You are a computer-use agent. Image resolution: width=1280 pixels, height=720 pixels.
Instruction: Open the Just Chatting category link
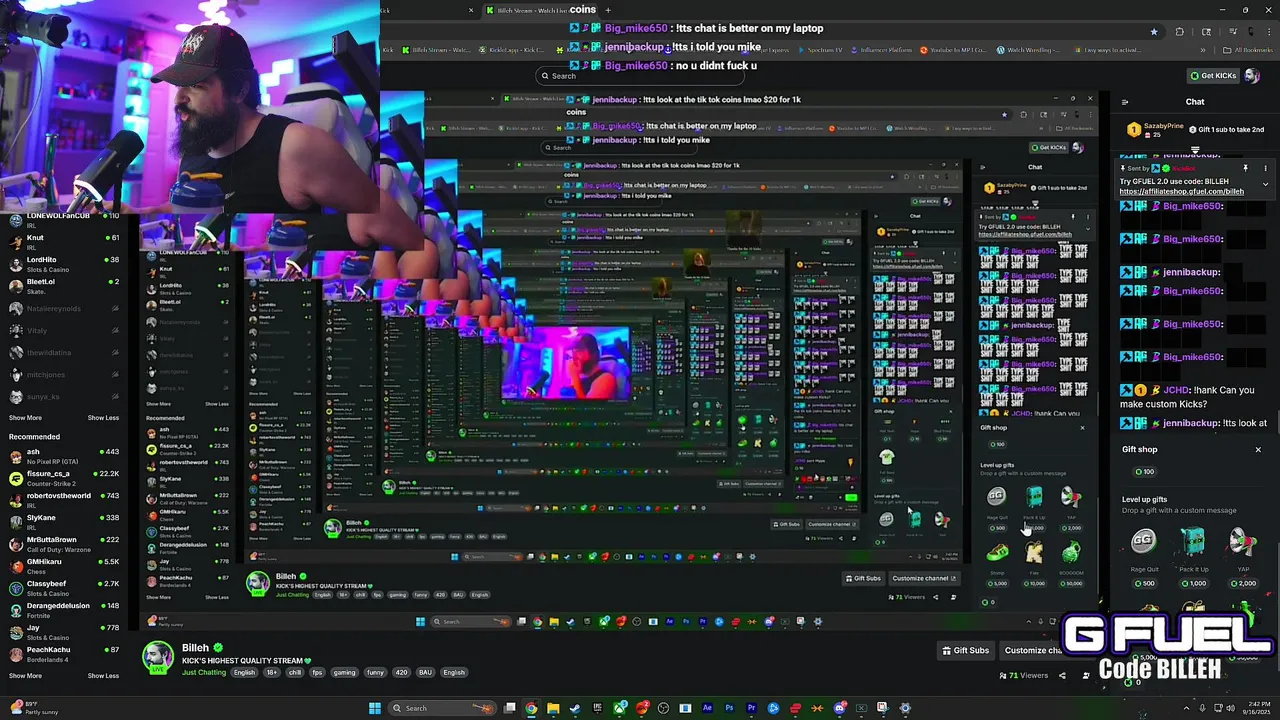[x=204, y=672]
